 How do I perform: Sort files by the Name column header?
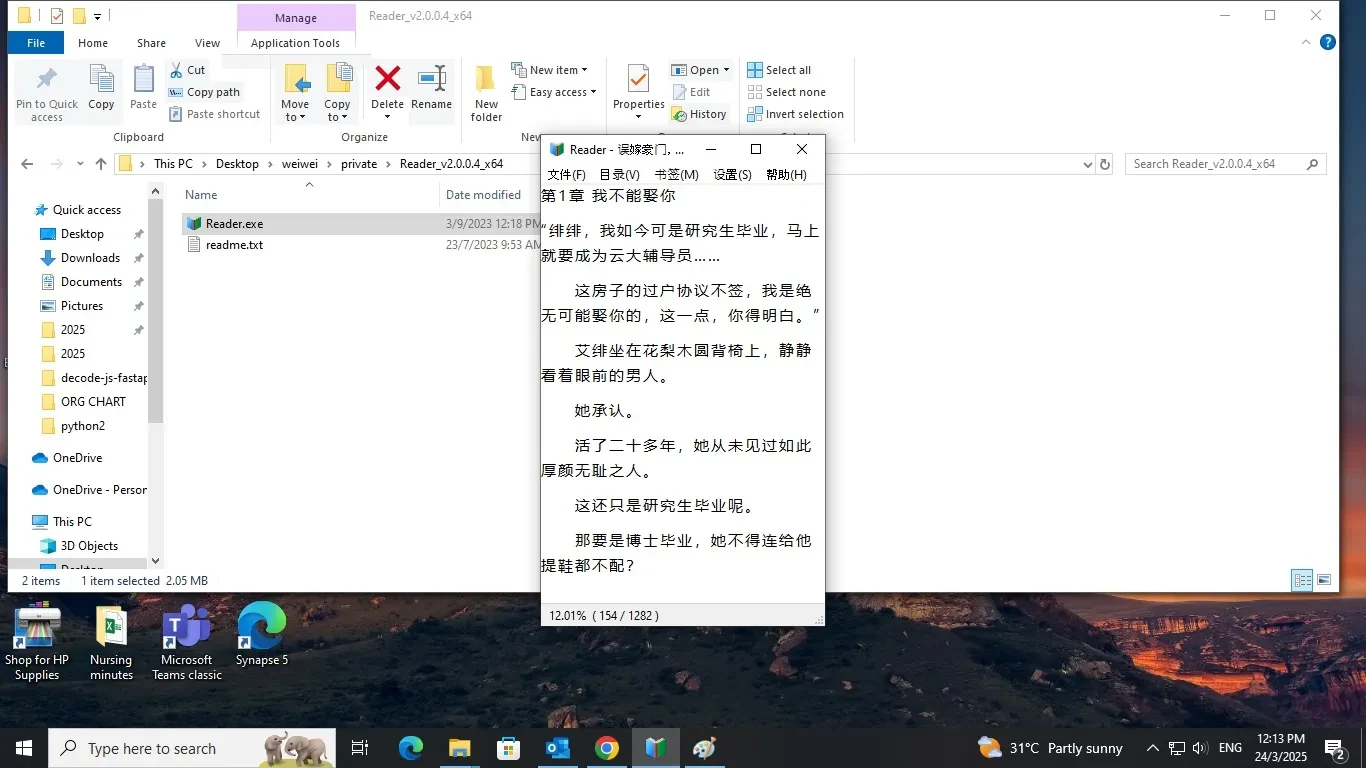click(x=201, y=195)
